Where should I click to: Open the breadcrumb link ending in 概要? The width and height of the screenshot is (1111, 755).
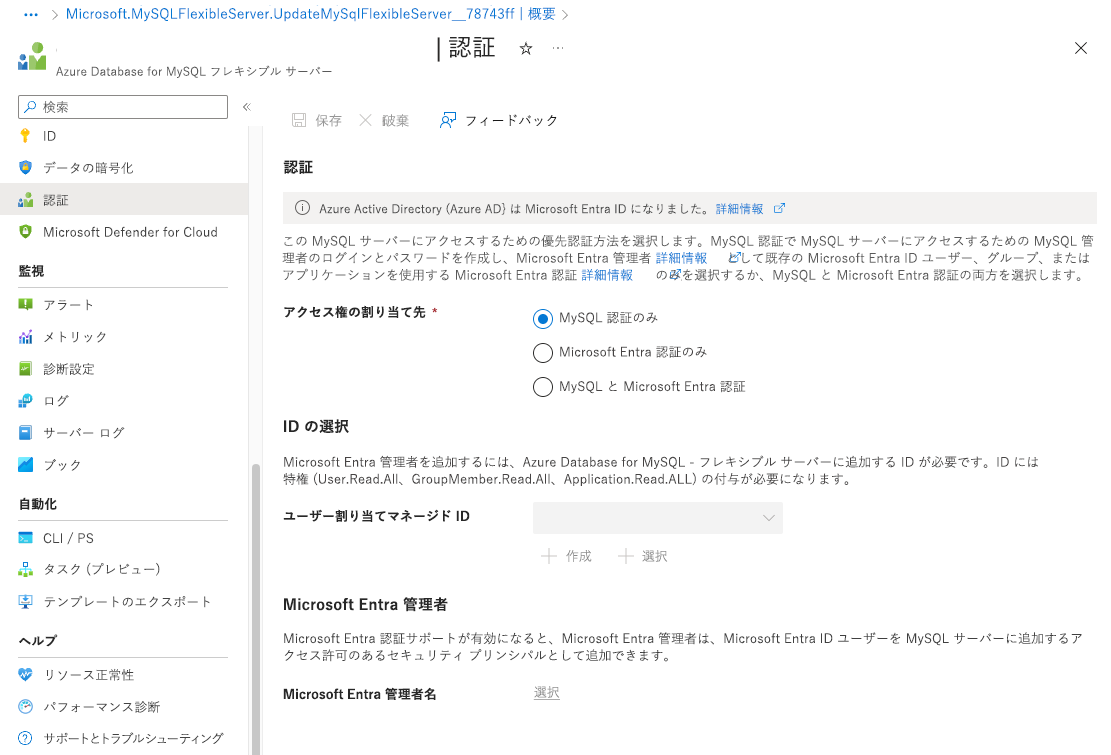[310, 14]
